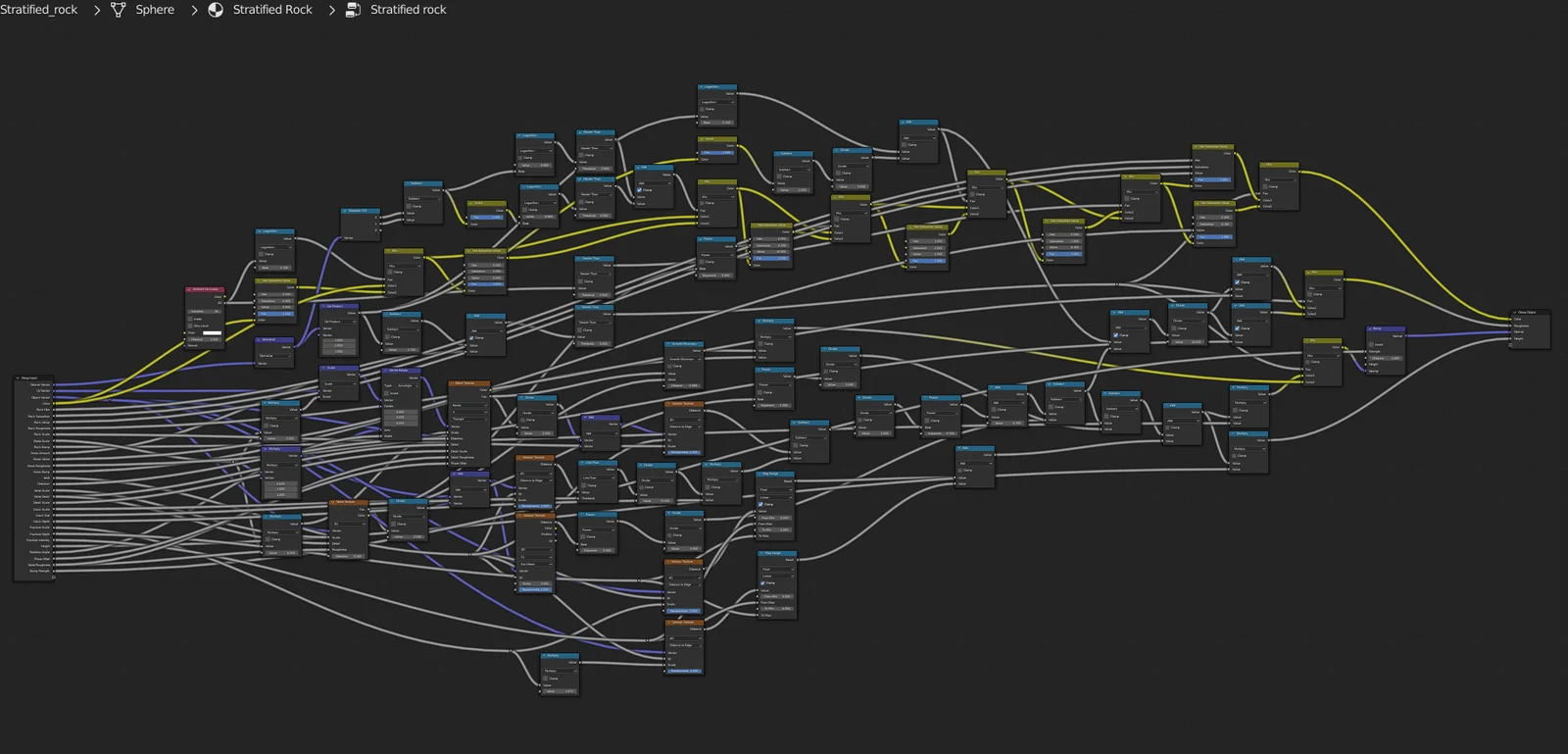Enable Inside checkbox on Ambient Occlusion node
Viewport: 1568px width, 754px height.
(190, 319)
